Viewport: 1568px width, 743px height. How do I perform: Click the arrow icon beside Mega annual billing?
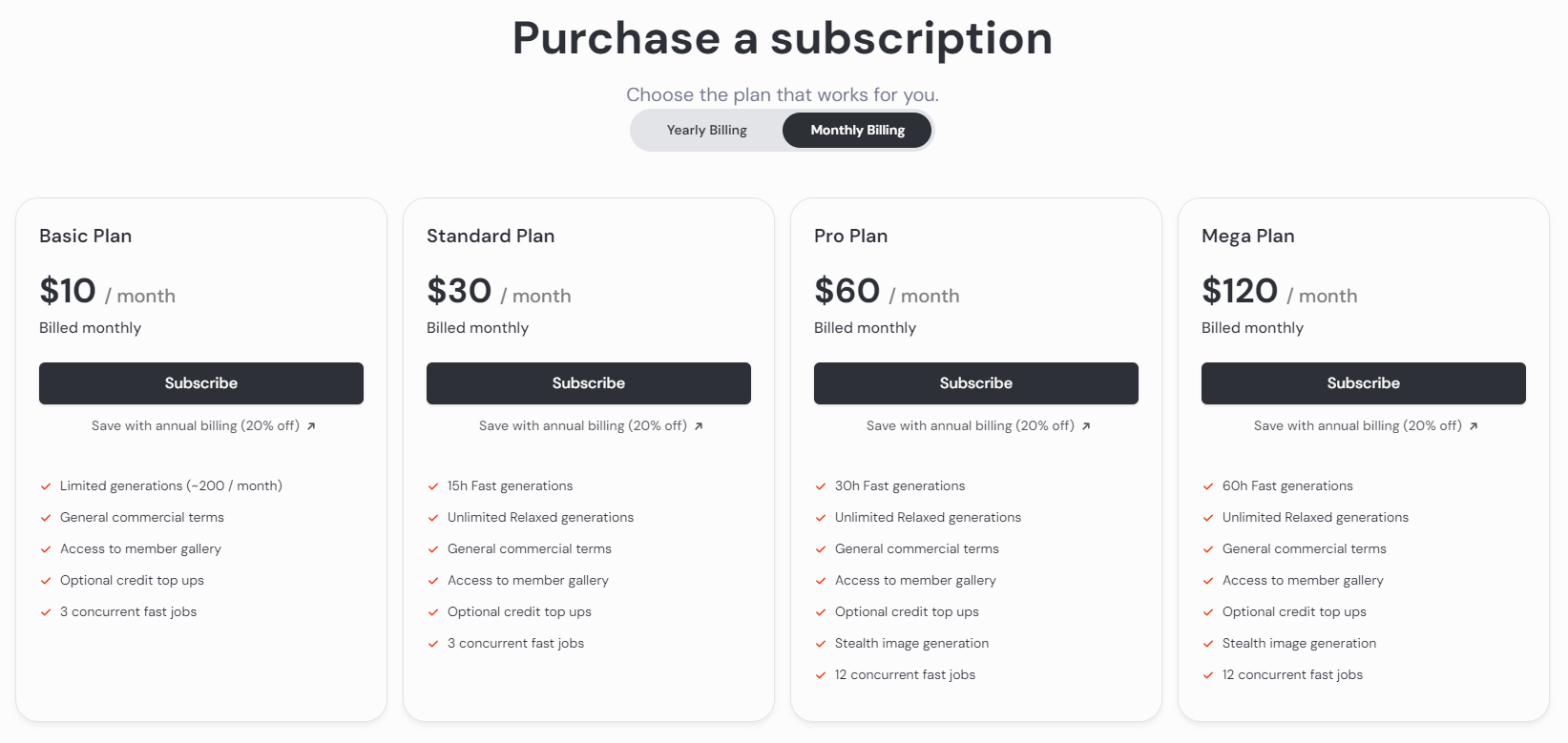tap(1474, 426)
